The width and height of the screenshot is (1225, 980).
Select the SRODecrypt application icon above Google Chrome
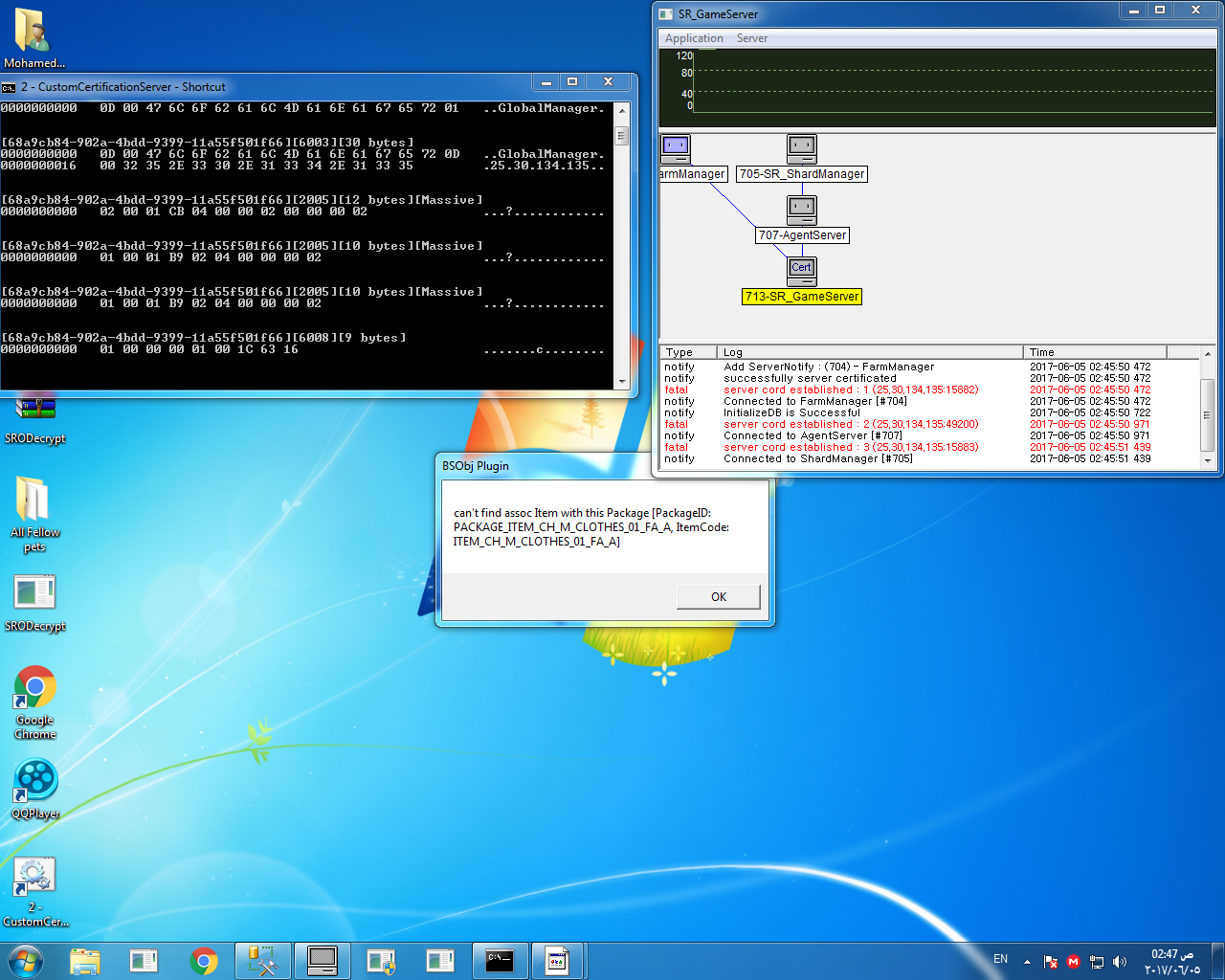click(x=34, y=603)
